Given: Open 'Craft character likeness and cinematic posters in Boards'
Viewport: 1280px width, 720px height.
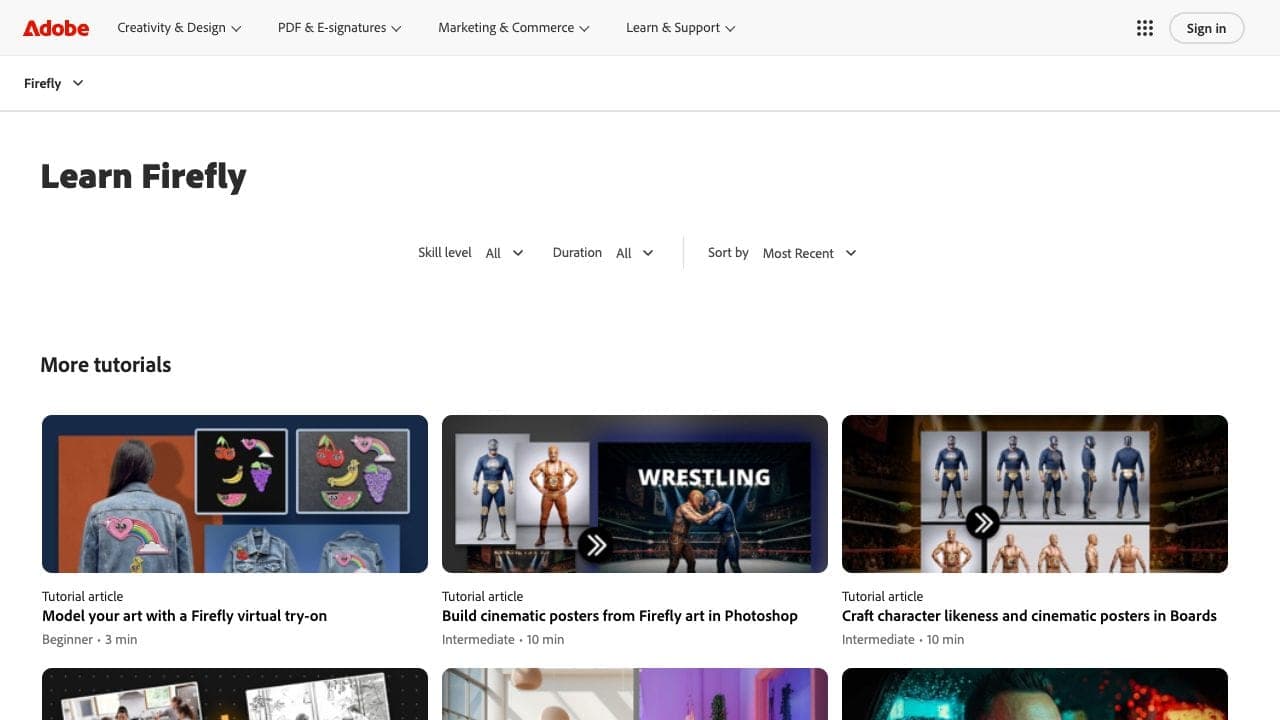Looking at the screenshot, I should click(x=1029, y=616).
